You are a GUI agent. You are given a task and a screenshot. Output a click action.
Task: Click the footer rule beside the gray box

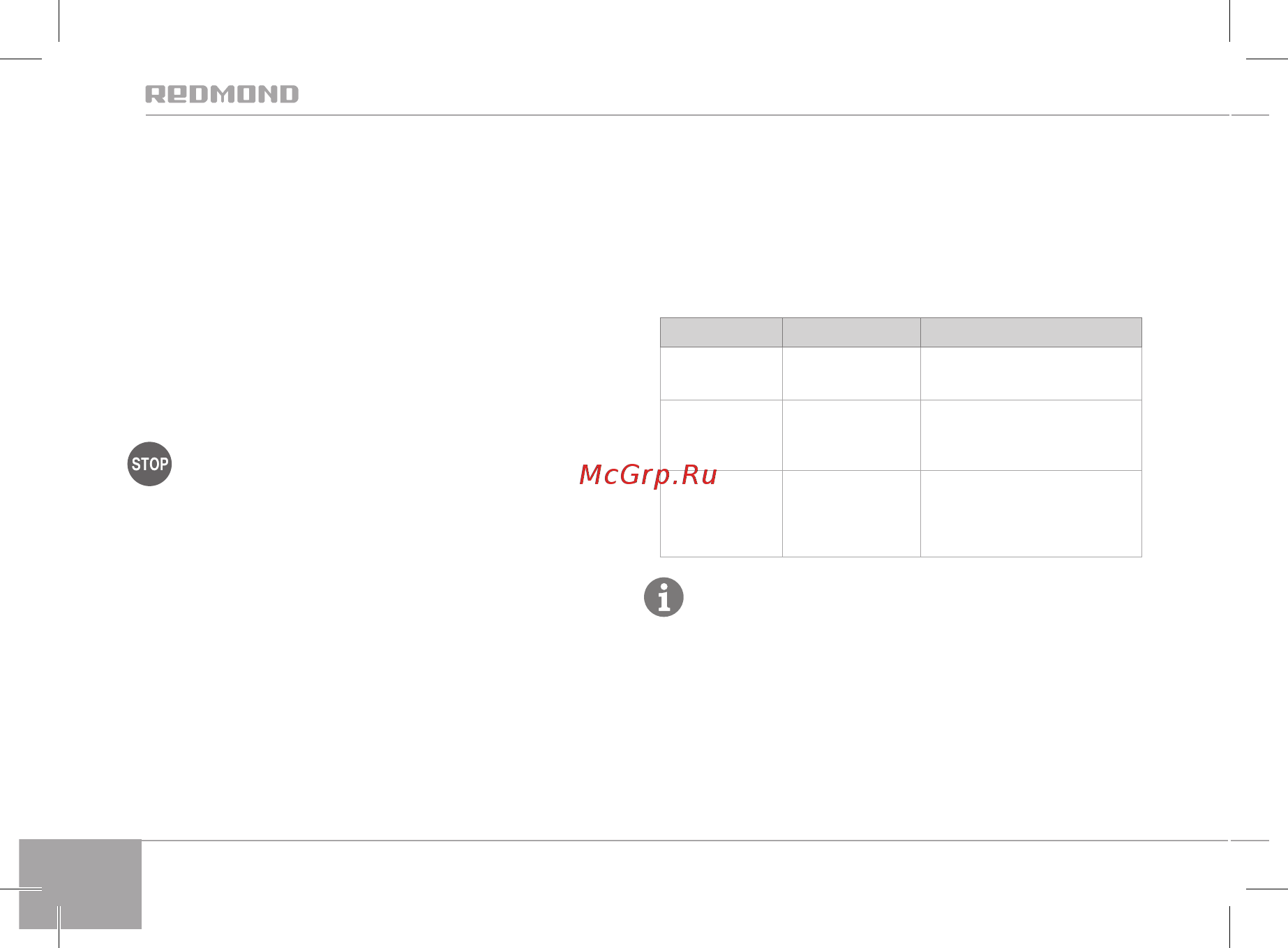(684, 841)
